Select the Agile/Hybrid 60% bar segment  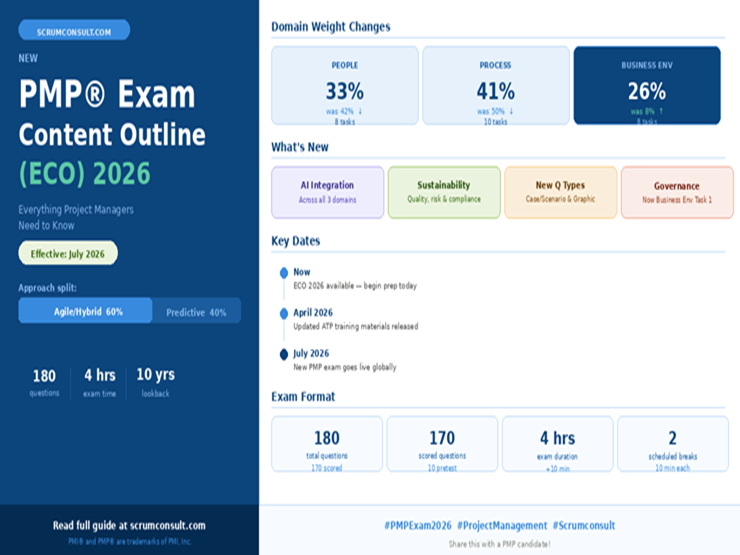pos(85,311)
